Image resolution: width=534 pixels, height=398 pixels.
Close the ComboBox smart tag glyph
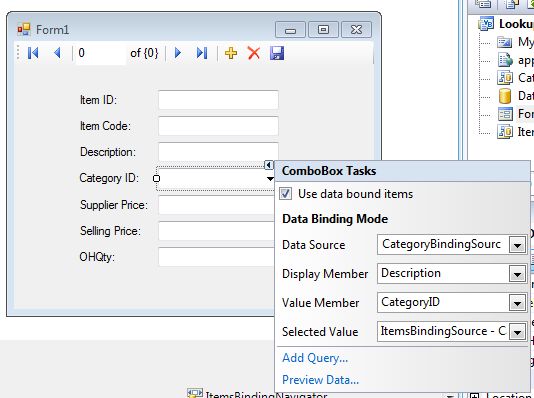point(269,165)
